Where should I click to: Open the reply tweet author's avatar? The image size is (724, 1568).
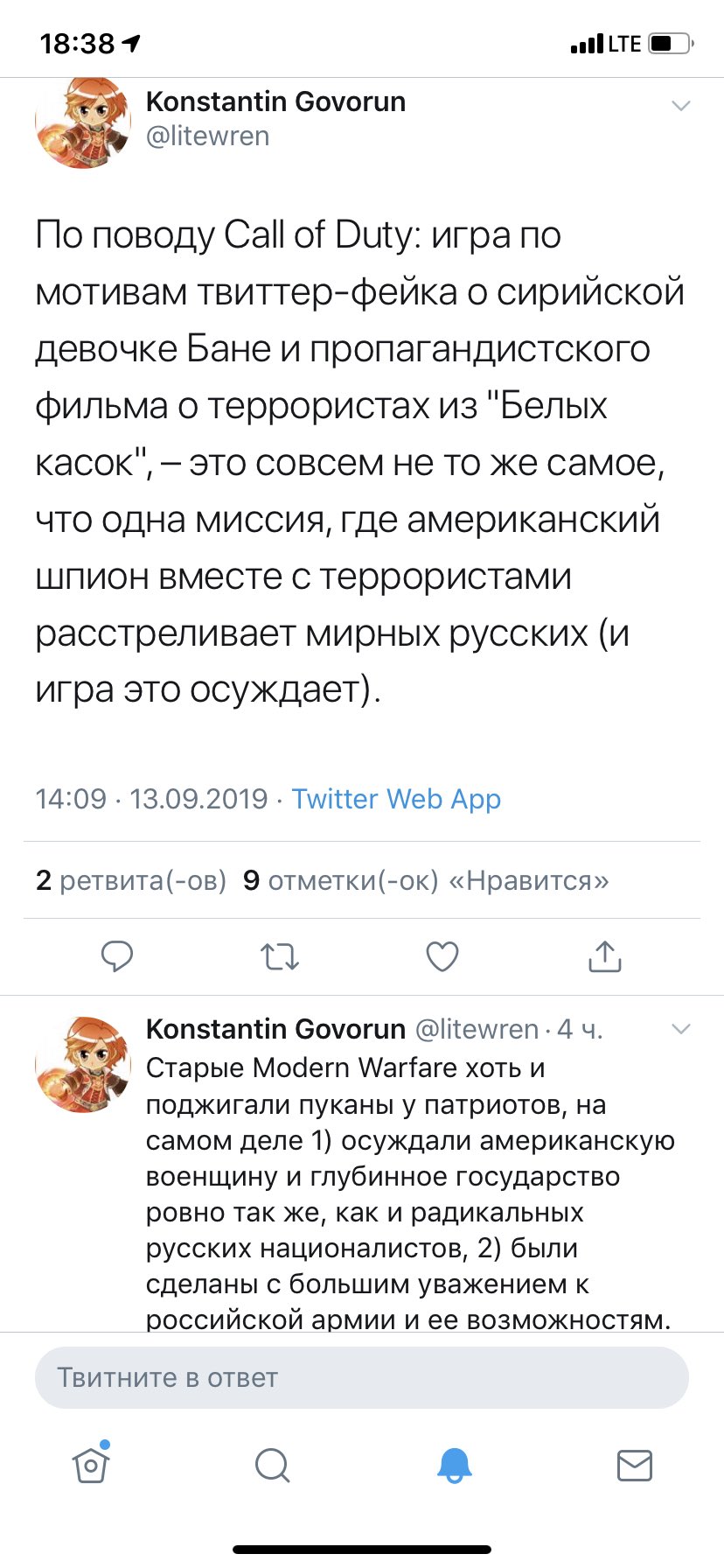tap(82, 1064)
